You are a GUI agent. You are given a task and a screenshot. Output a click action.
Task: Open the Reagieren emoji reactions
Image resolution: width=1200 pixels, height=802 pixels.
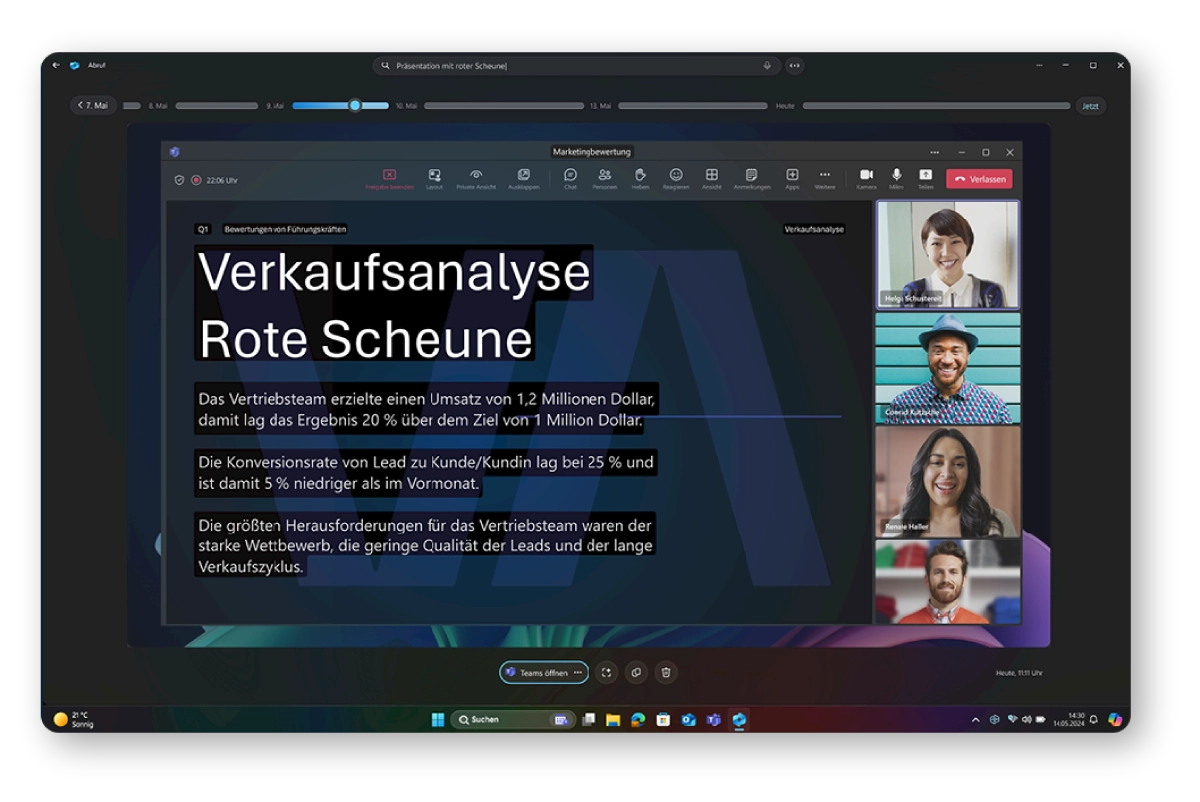(x=676, y=176)
